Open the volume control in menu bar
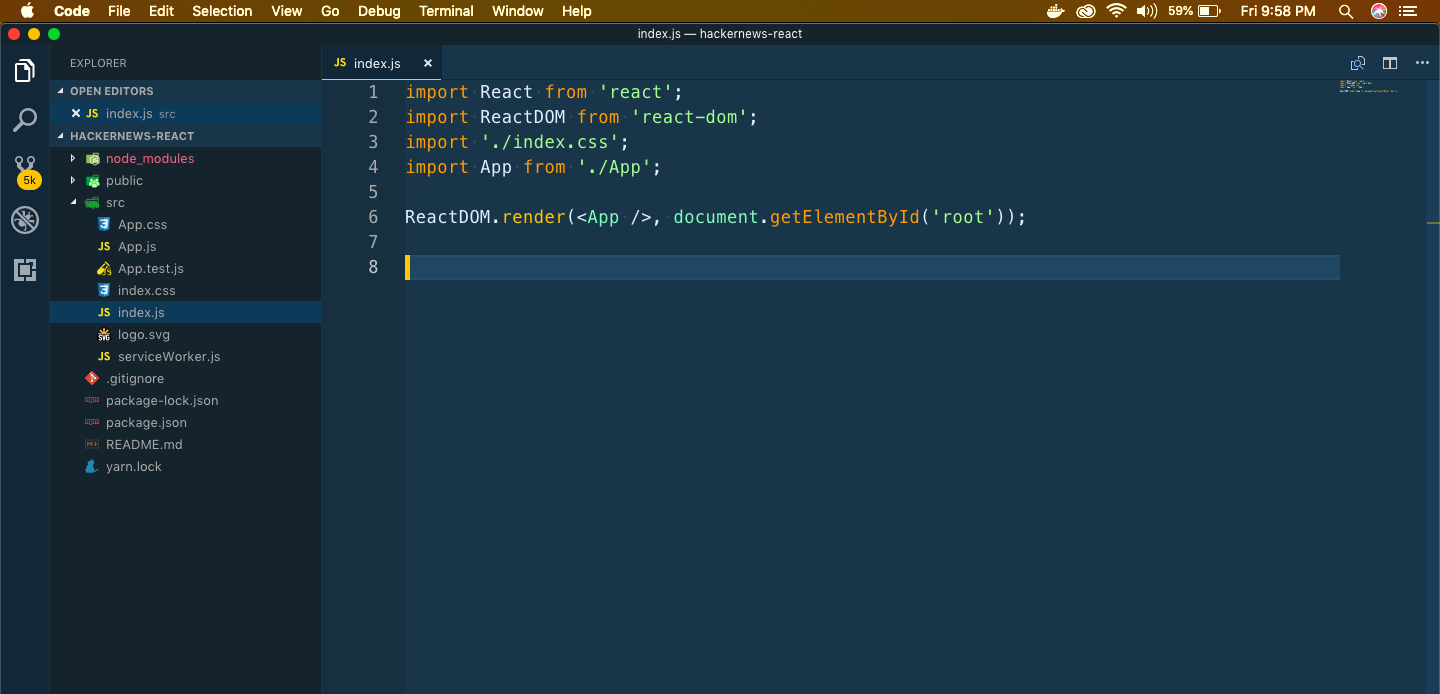Viewport: 1440px width, 694px height. pyautogui.click(x=1147, y=11)
